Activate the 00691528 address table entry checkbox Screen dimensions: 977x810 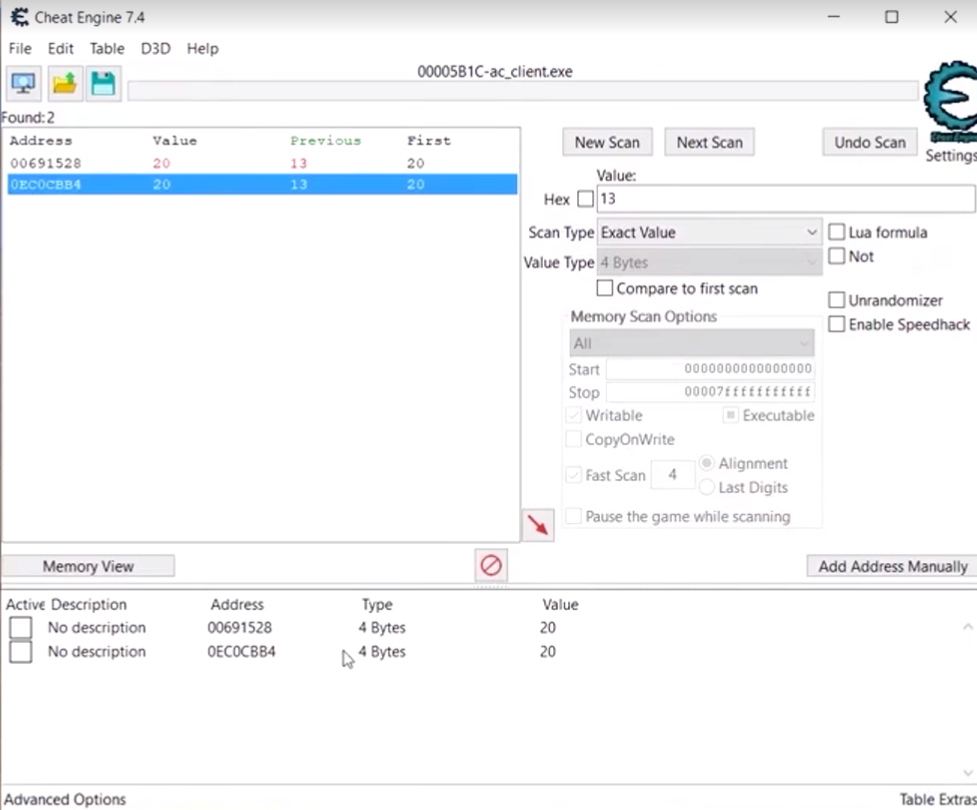tap(20, 628)
